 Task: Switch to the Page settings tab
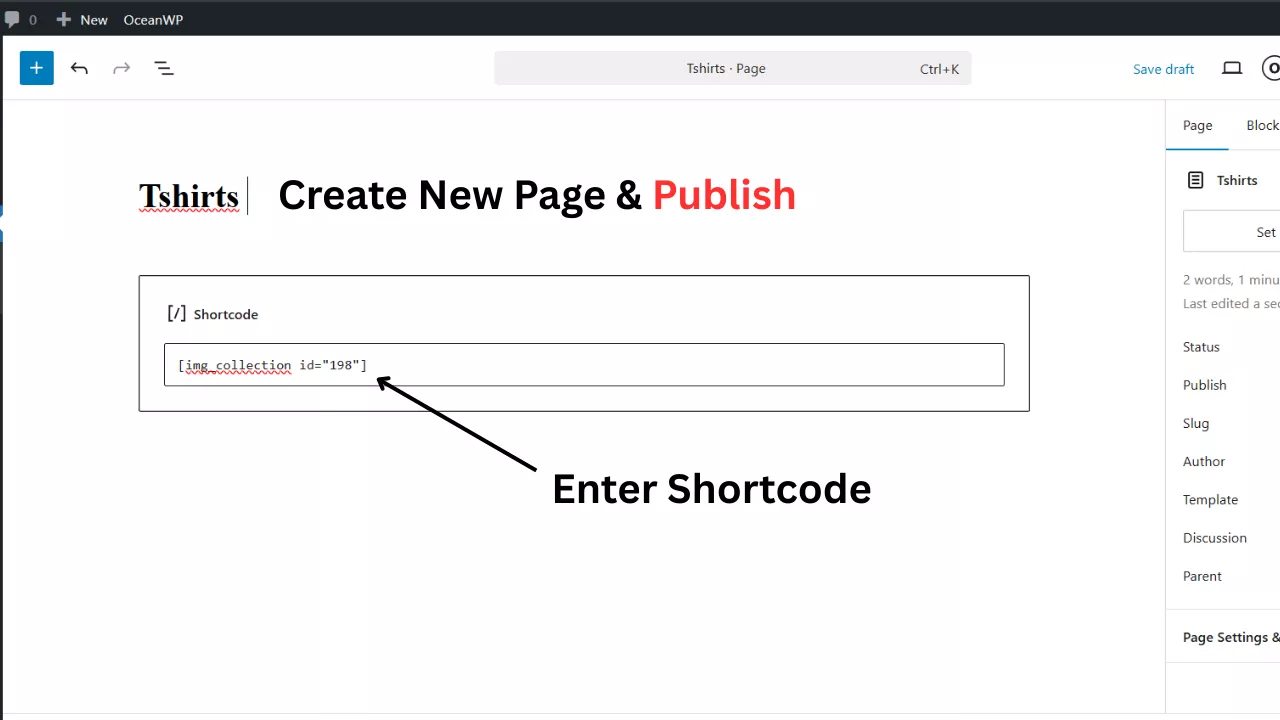pos(1197,125)
